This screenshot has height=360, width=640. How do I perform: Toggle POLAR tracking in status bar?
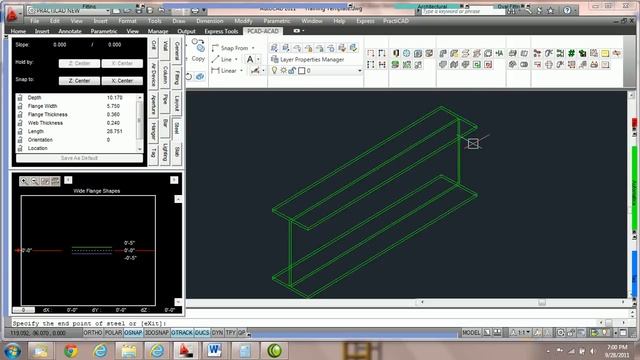coord(113,333)
